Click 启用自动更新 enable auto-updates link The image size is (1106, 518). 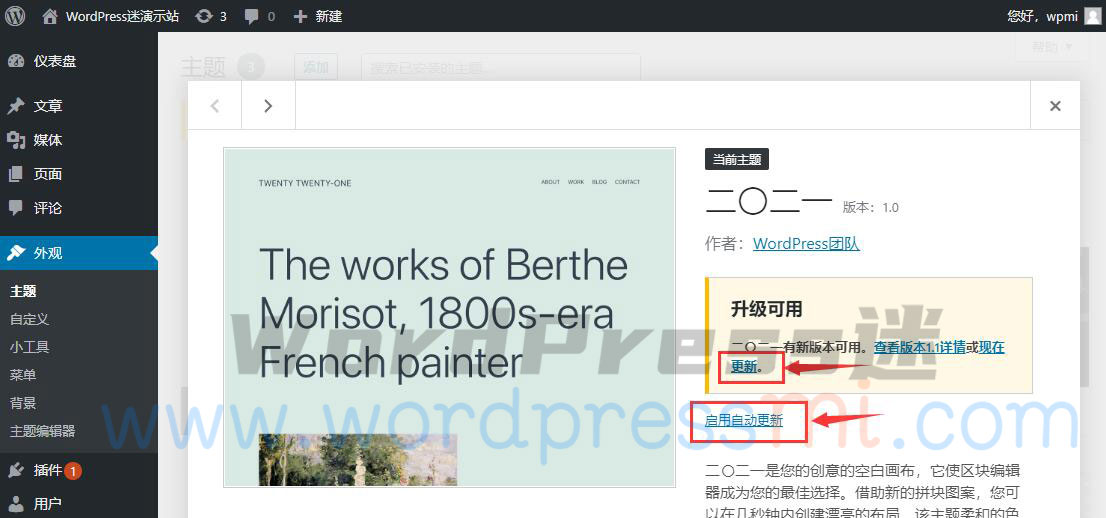point(743,421)
